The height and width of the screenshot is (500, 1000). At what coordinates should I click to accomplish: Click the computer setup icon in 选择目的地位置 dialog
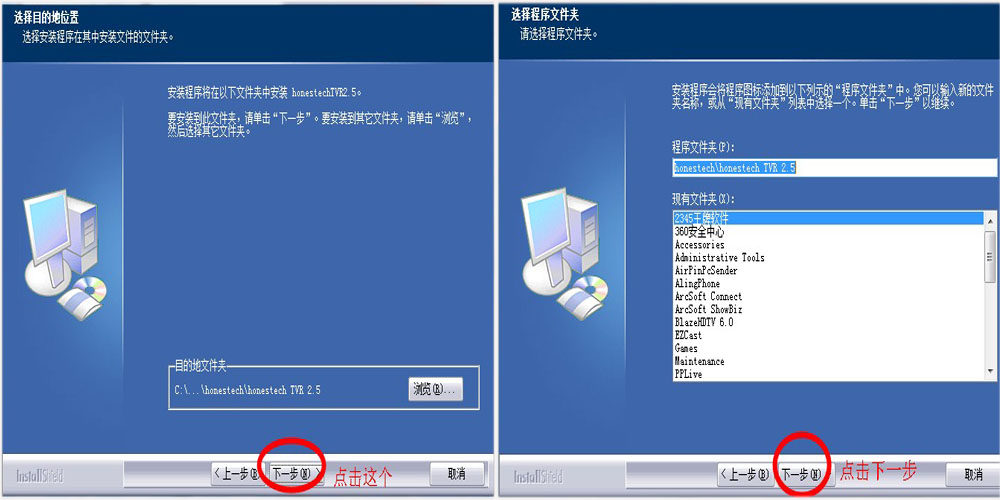64,254
